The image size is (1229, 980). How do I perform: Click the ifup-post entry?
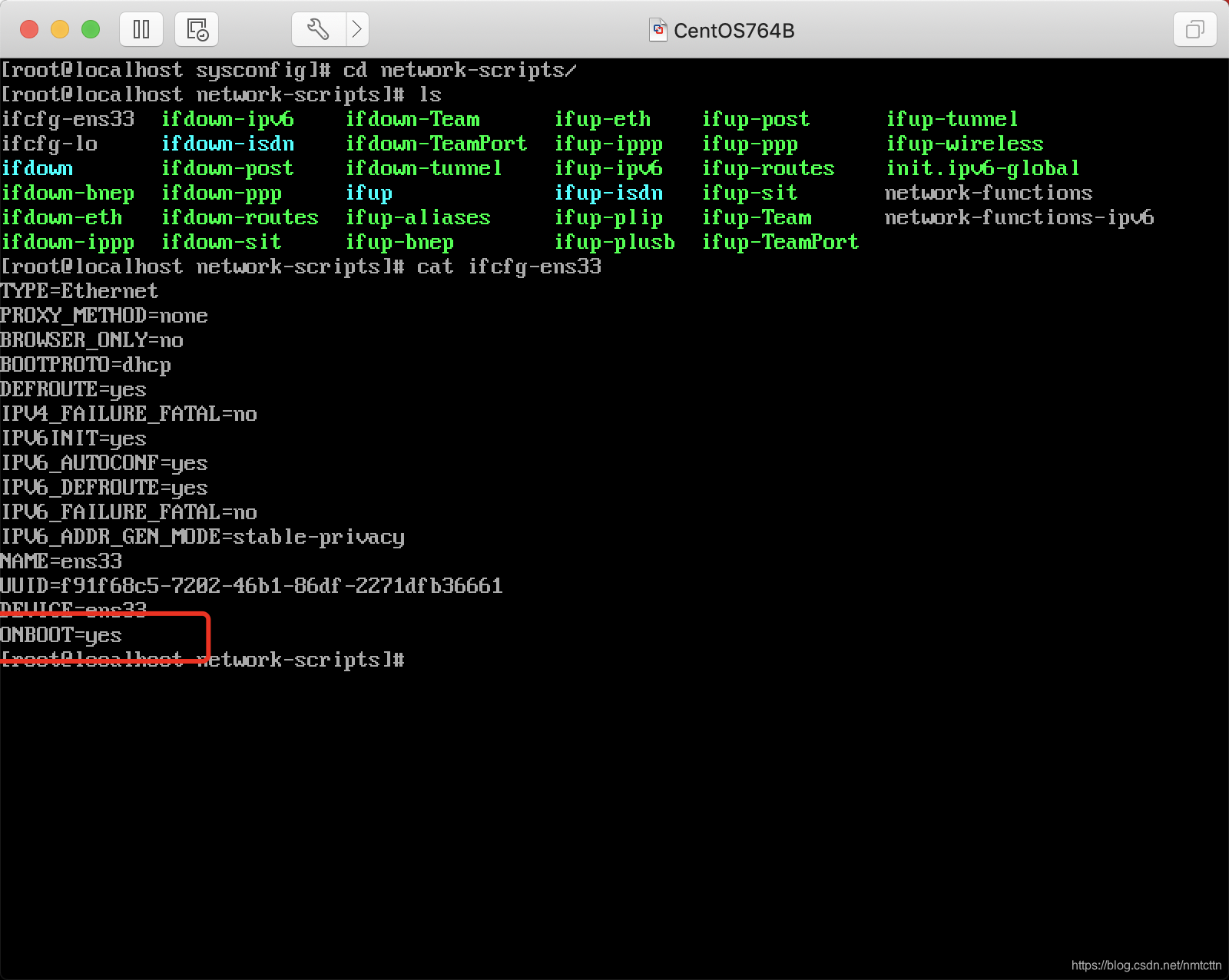[x=756, y=119]
